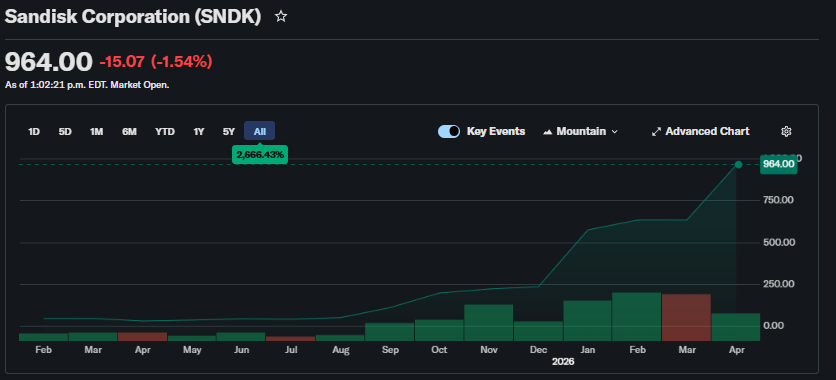The height and width of the screenshot is (380, 836).
Task: Click the 964.00 price tag on axis
Action: 779,164
